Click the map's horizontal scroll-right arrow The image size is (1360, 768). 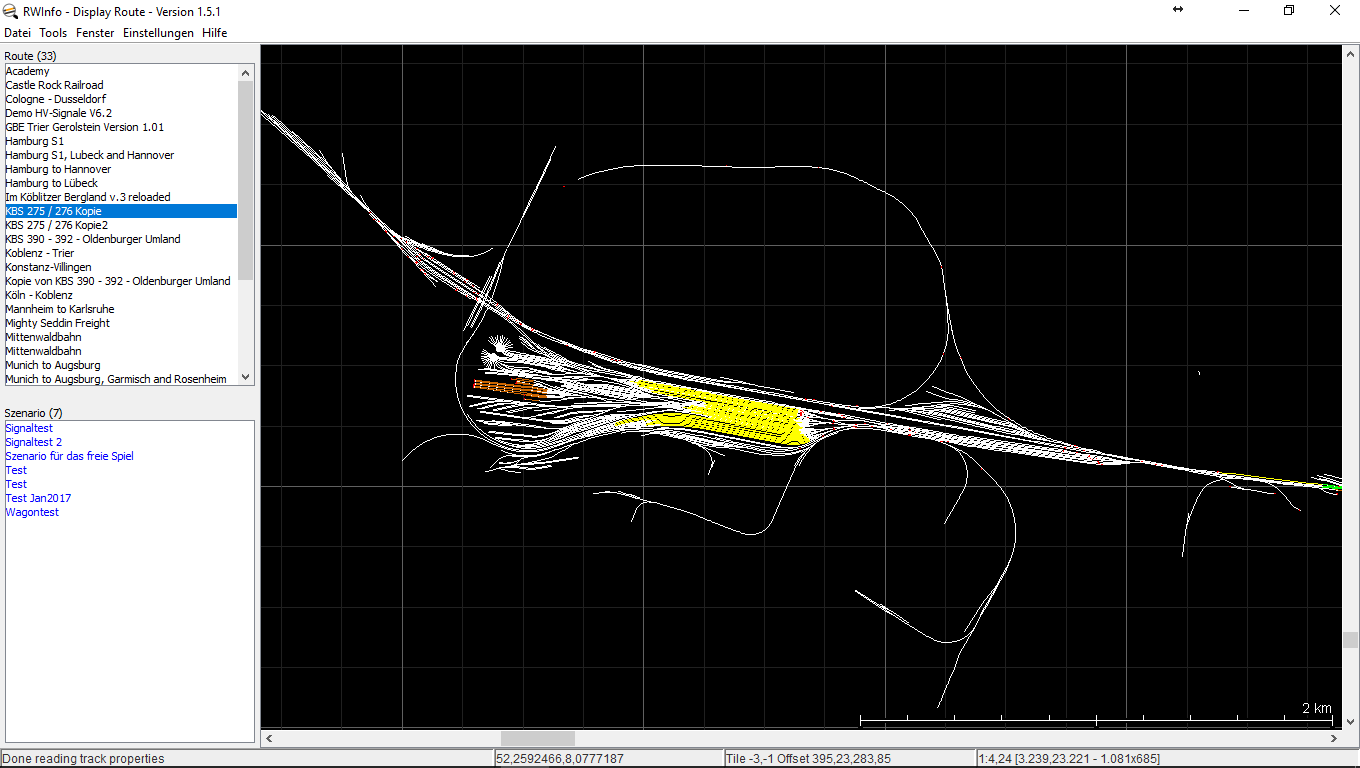point(1334,738)
